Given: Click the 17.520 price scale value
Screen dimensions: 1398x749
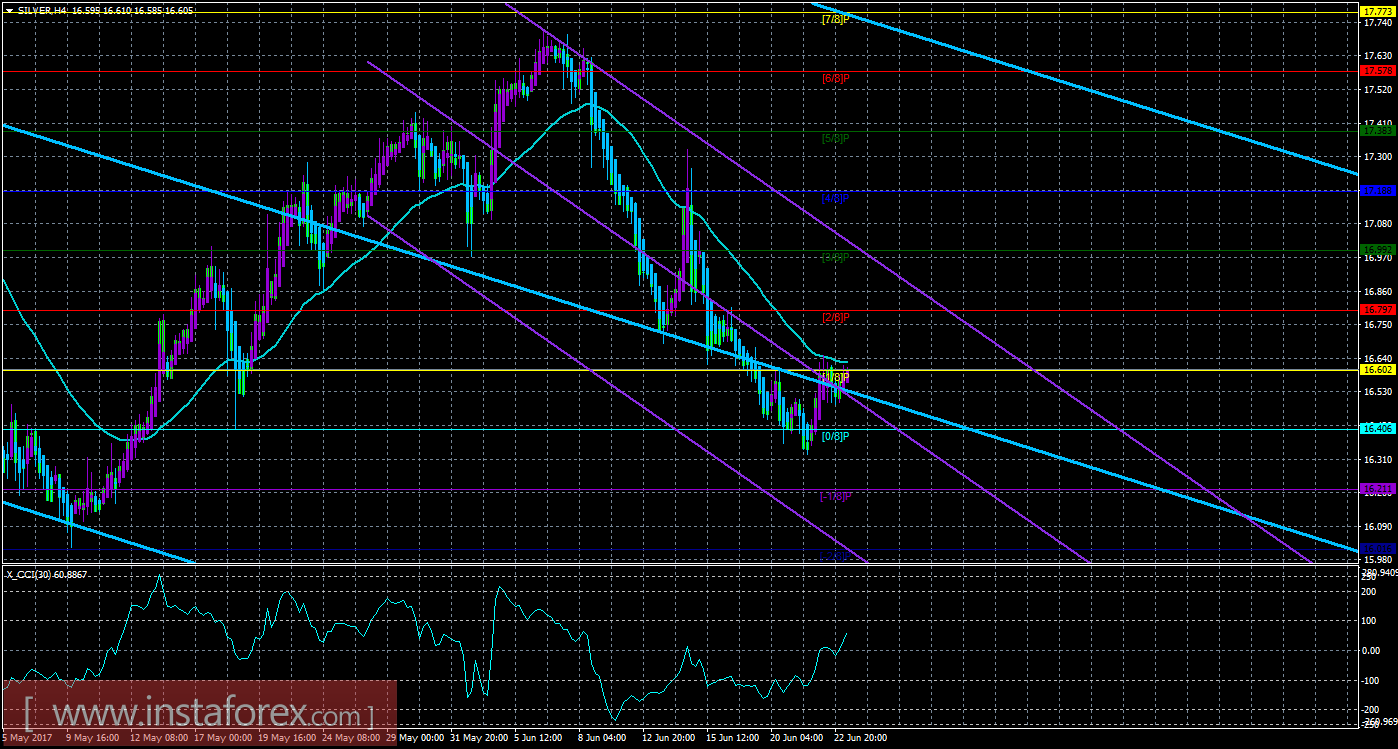Looking at the screenshot, I should pos(1378,89).
